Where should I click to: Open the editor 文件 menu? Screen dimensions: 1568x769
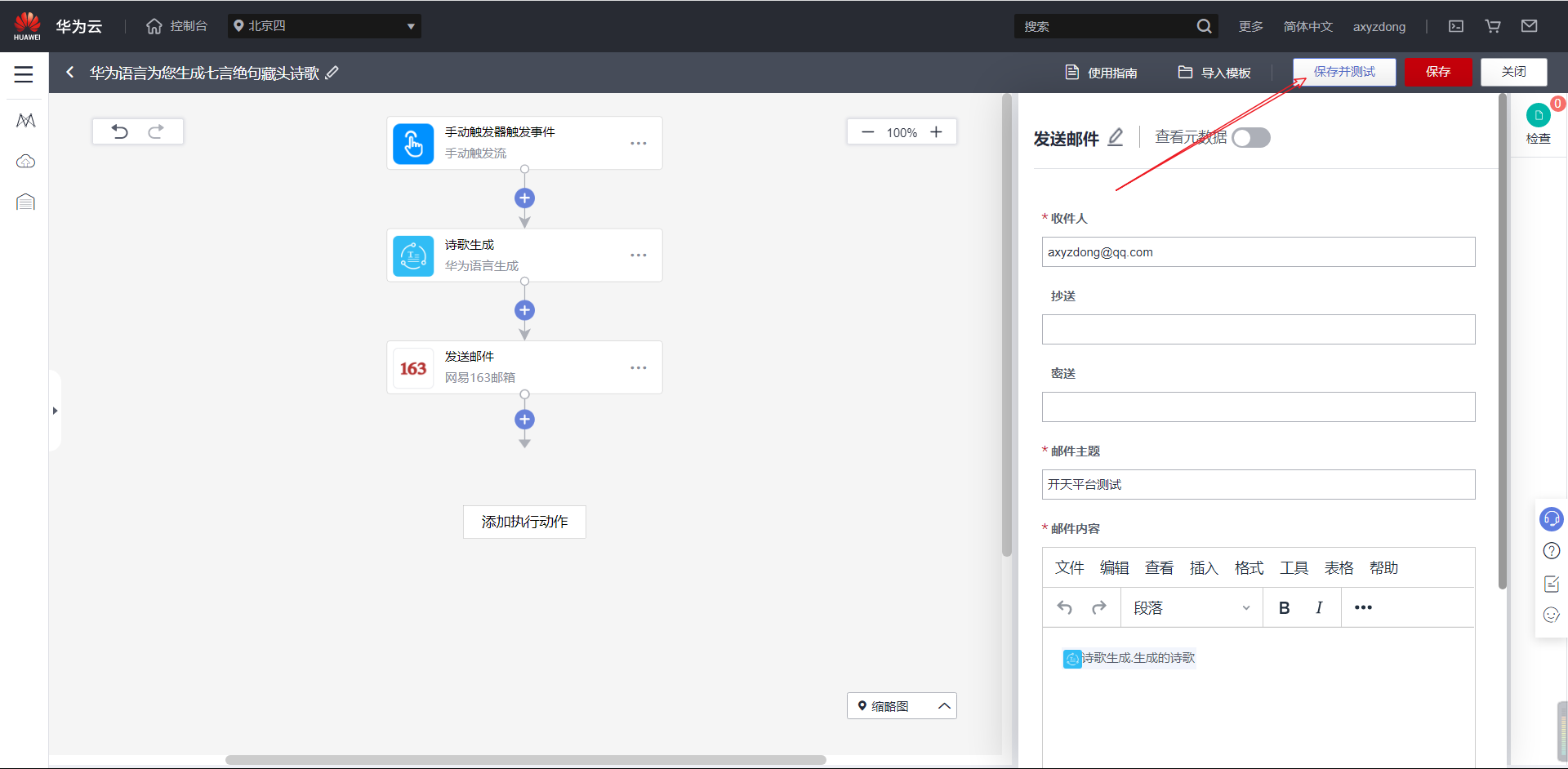pyautogui.click(x=1069, y=567)
